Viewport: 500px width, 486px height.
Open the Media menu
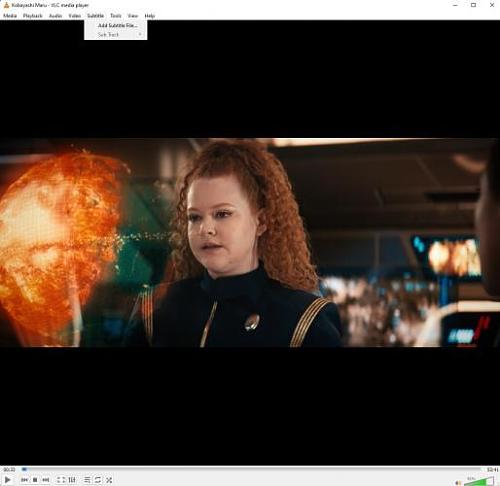click(10, 16)
